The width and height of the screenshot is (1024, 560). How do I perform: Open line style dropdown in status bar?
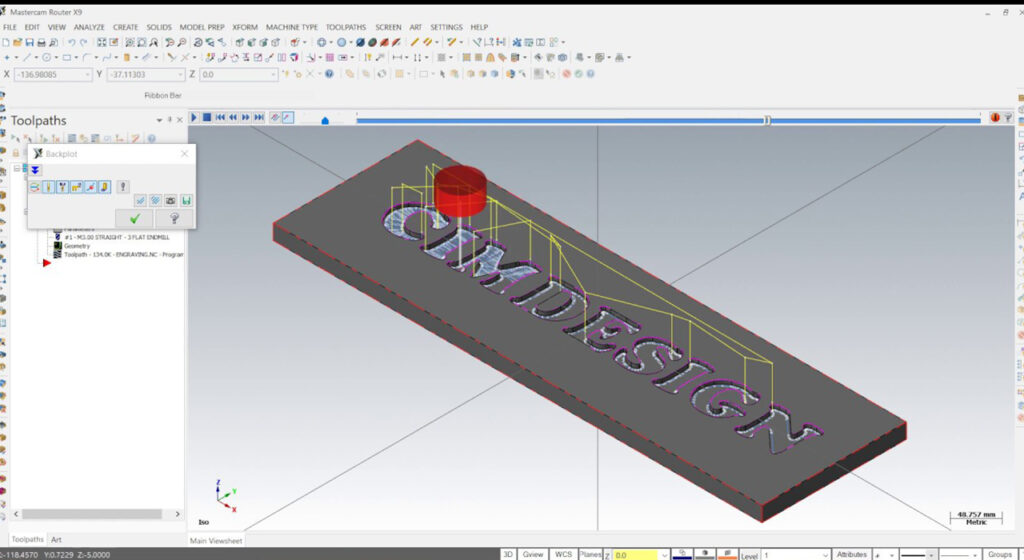tap(931, 555)
